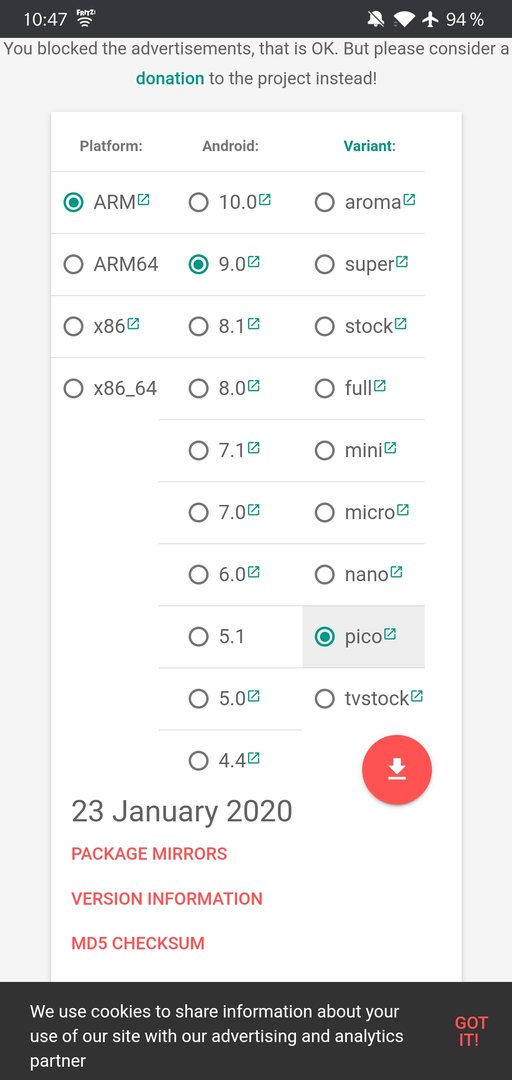
Task: Open external link icon next to 10.0
Action: 265,200
